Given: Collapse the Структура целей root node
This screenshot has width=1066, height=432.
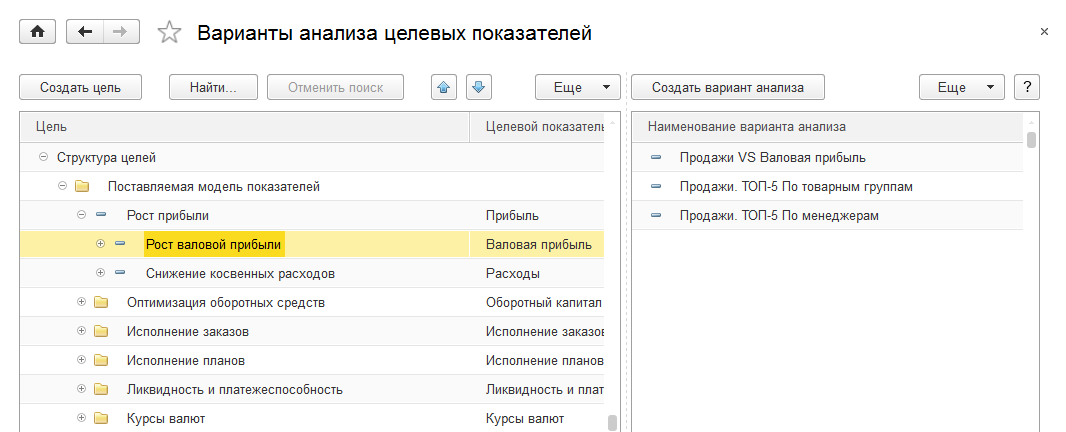Looking at the screenshot, I should pos(43,157).
